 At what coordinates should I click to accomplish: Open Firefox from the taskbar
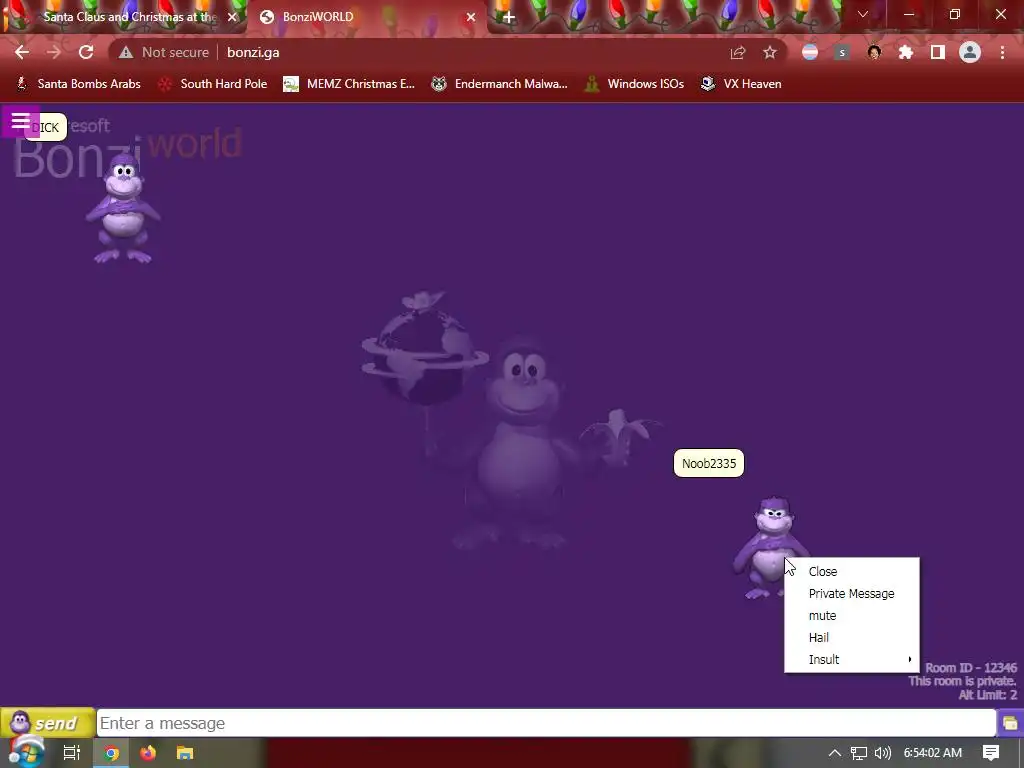click(x=148, y=753)
